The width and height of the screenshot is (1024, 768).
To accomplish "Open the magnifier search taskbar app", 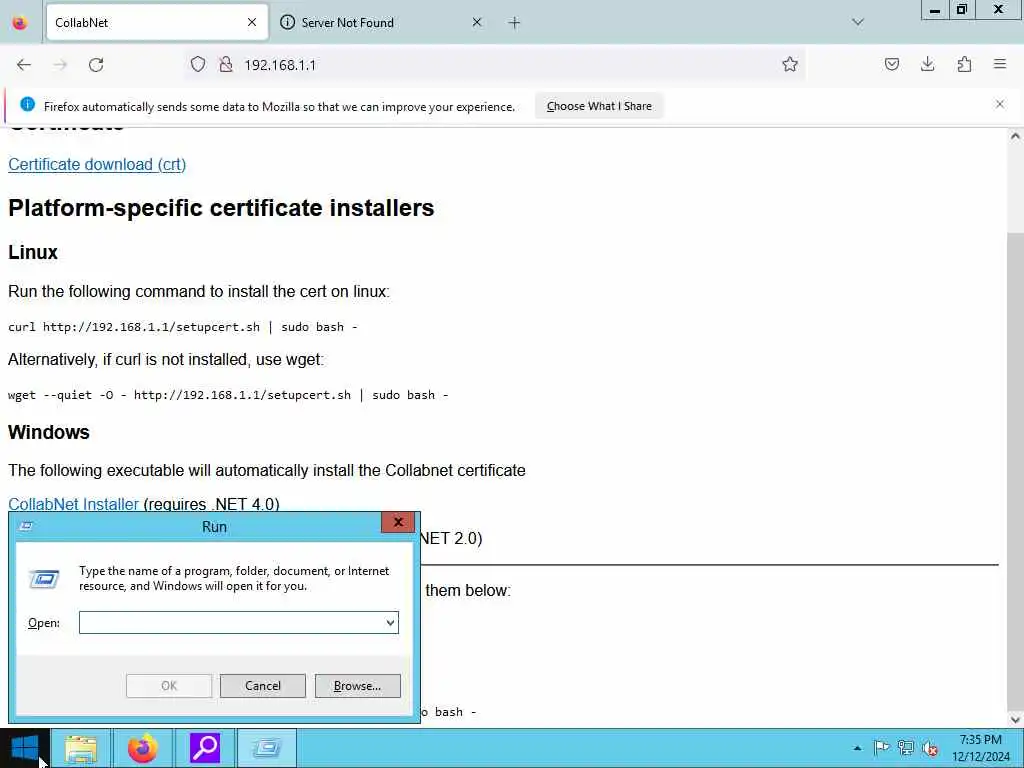I will pyautogui.click(x=204, y=748).
